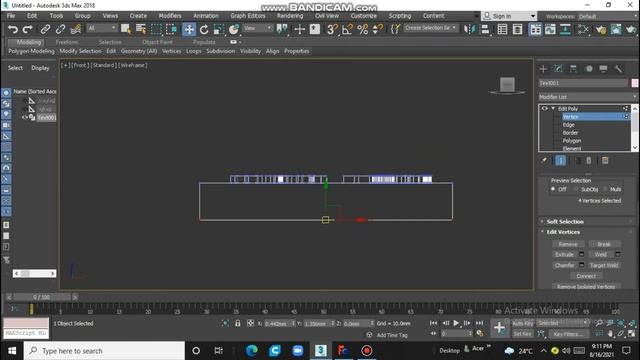Screen dimensions: 640x360
Task: Open the Workspaces Default dropdown
Action: pos(607,16)
